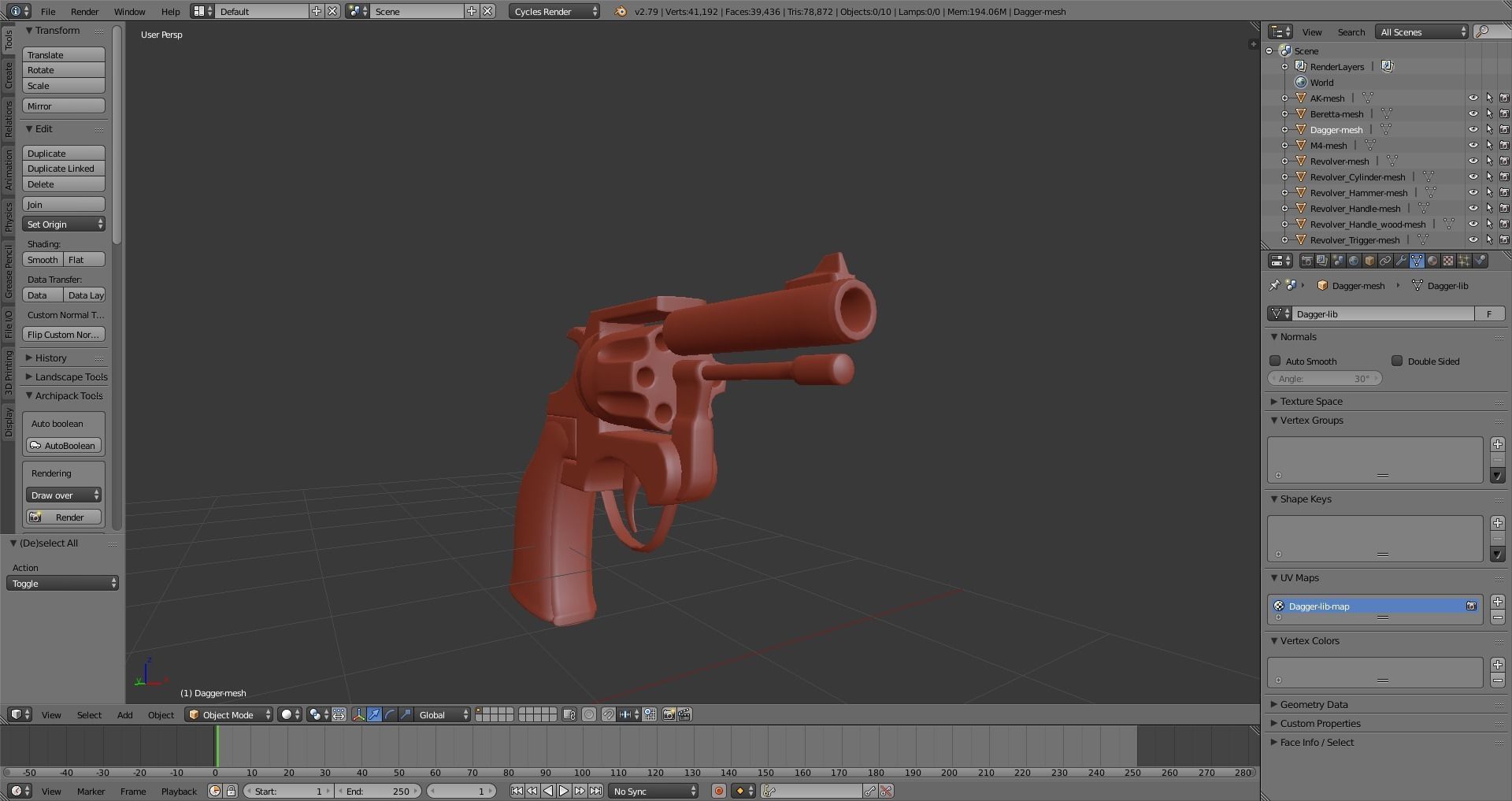Open the Scene properties tab icon
The width and height of the screenshot is (1512, 801).
[1338, 261]
